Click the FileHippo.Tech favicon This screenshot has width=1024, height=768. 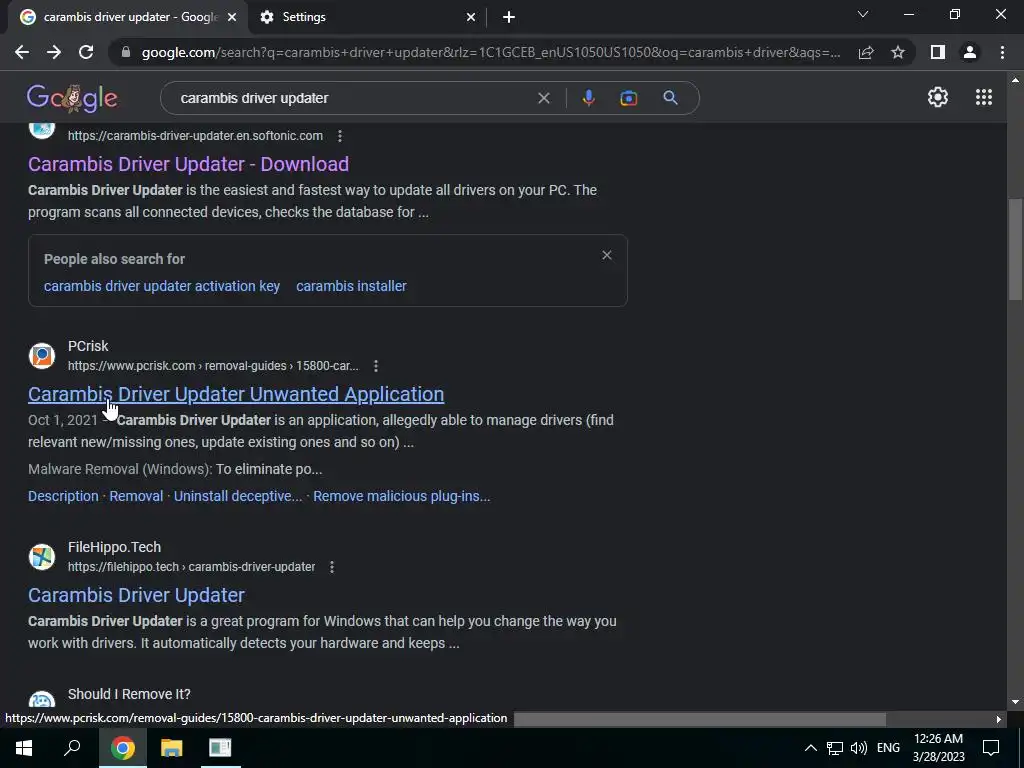click(x=42, y=557)
